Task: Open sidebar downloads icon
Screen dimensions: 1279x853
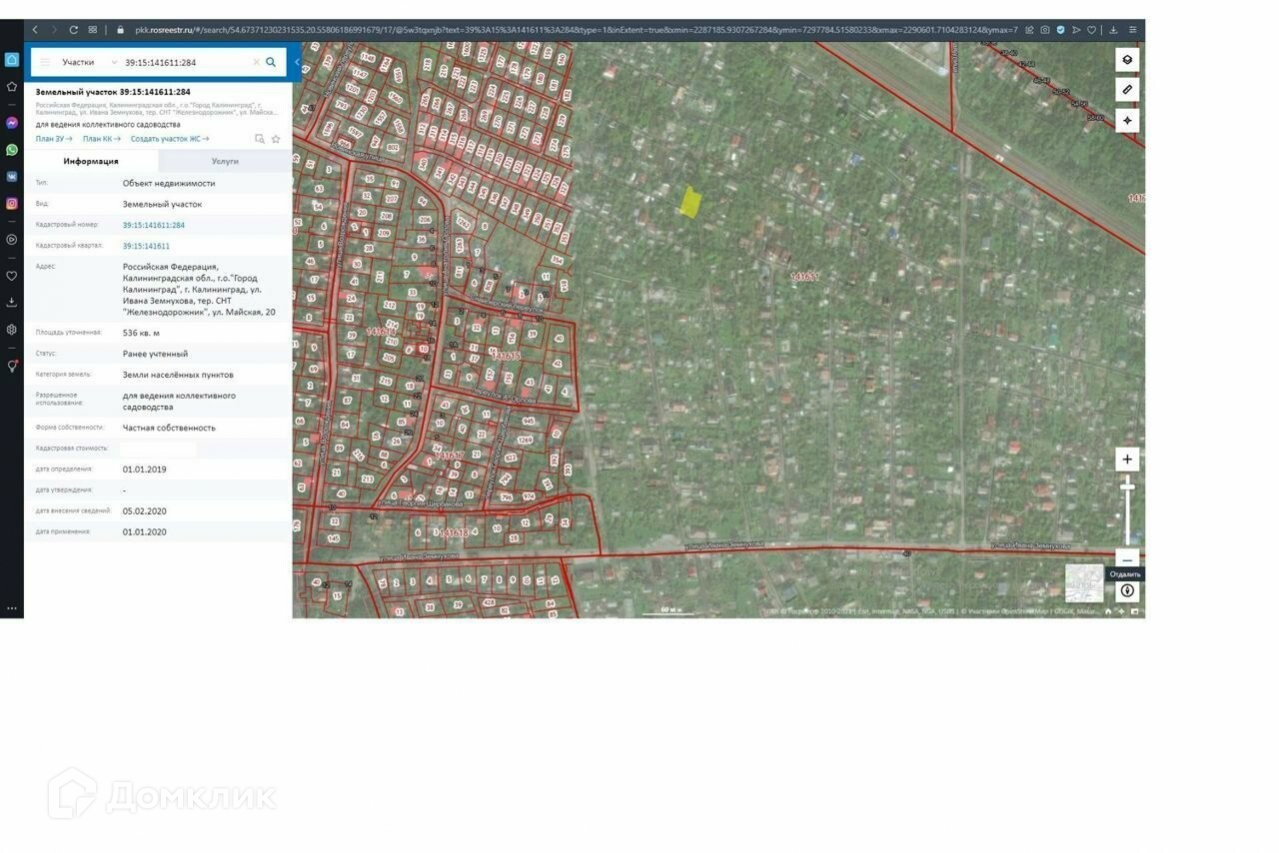Action: [12, 302]
